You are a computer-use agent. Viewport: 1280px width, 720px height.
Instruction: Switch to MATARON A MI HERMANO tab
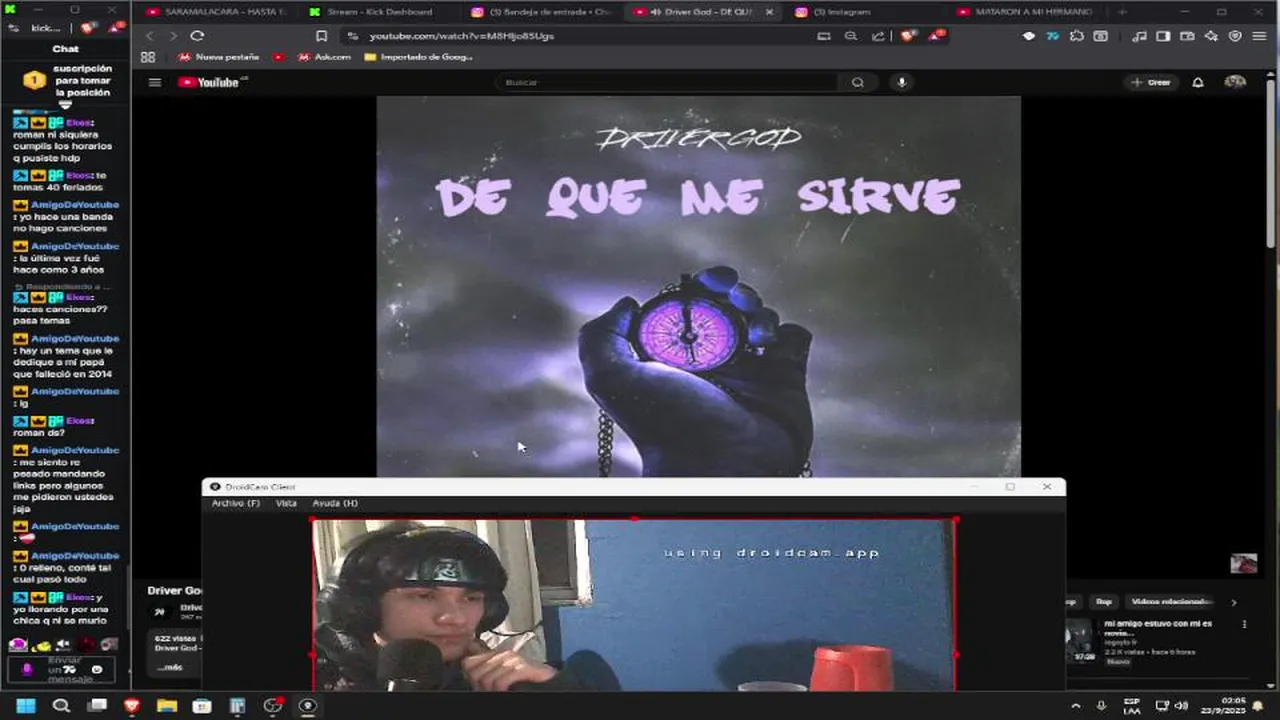(x=1027, y=12)
